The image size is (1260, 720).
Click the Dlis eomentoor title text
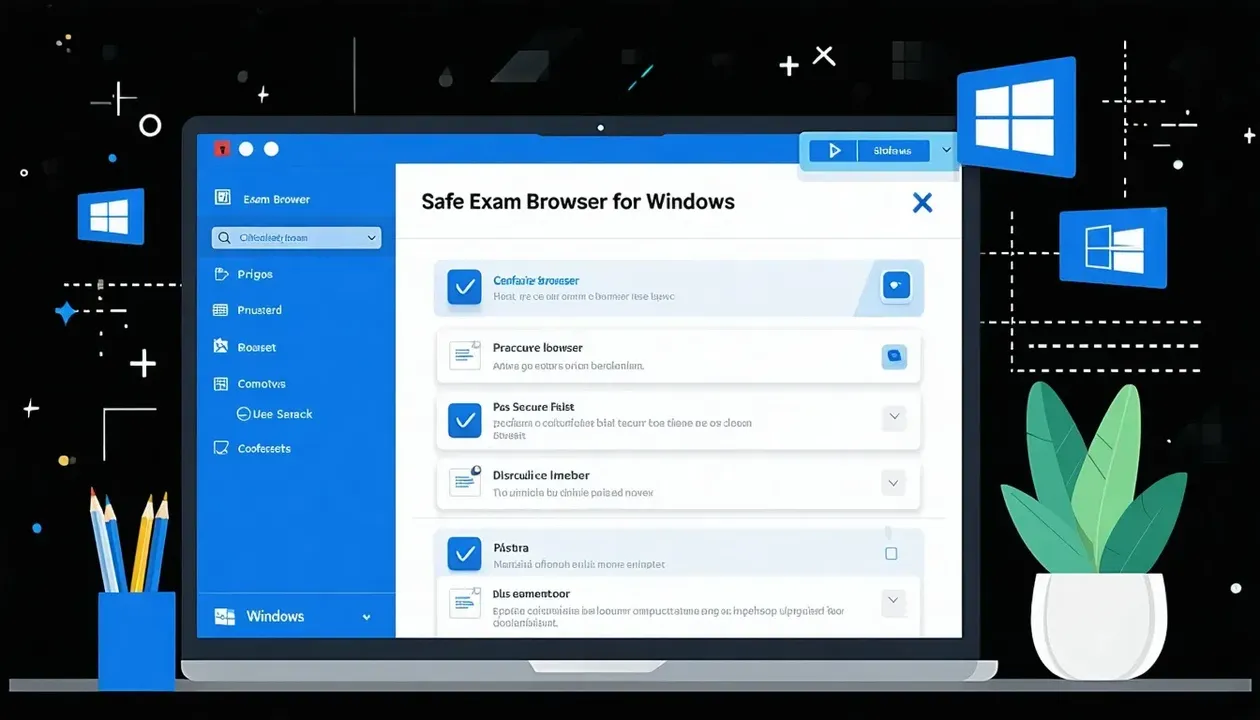[x=532, y=594]
